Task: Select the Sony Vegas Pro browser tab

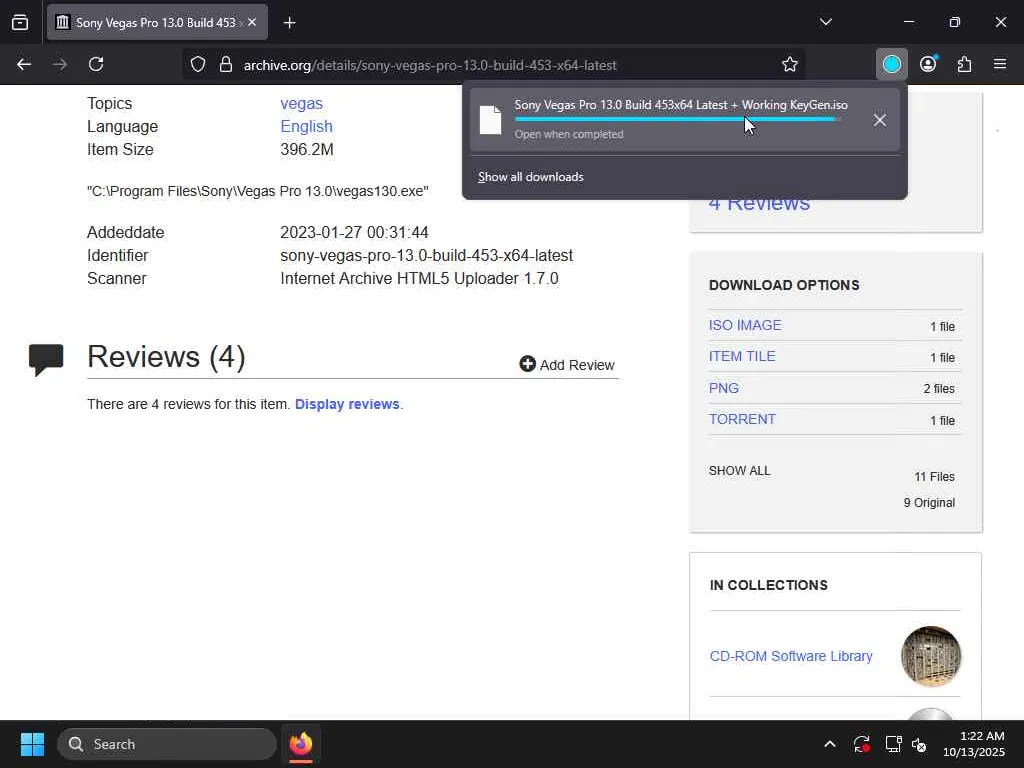Action: [x=157, y=22]
